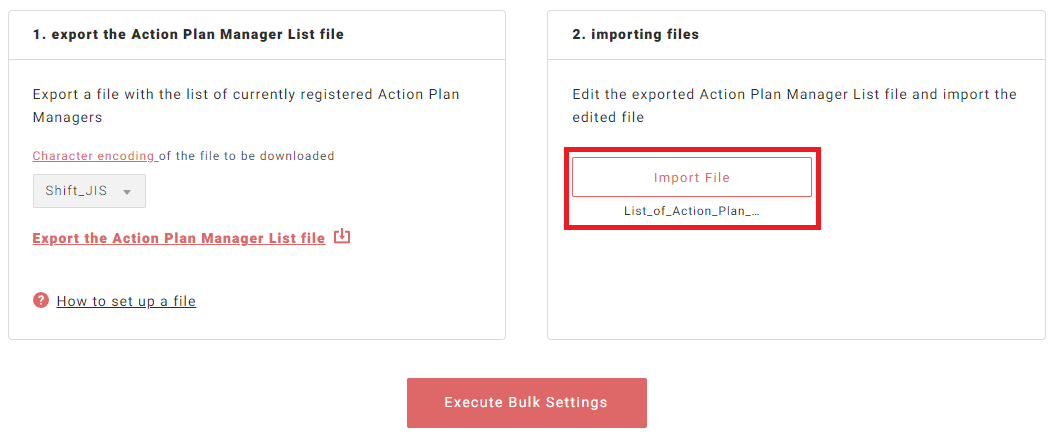Viewport: 1057px width, 445px height.
Task: Select the List_of_Action_Plan_ imported file name
Action: tap(691, 212)
